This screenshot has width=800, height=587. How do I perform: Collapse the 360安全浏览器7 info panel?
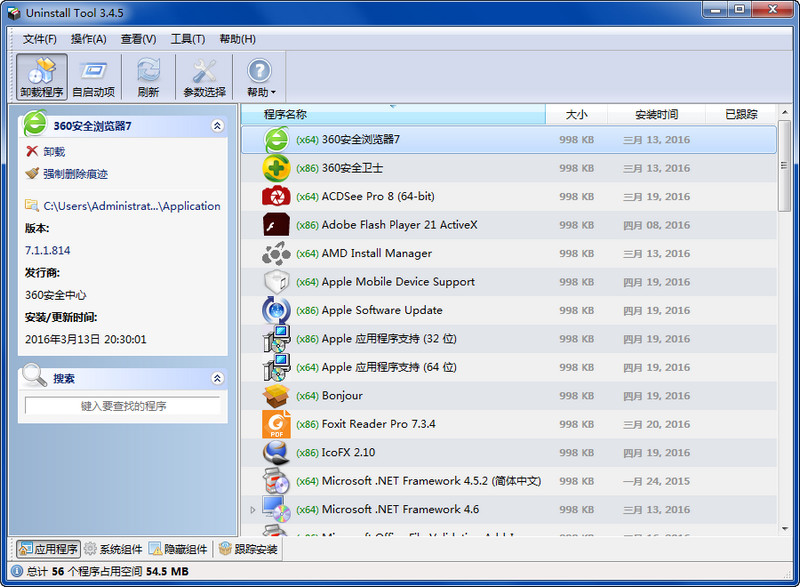point(217,126)
